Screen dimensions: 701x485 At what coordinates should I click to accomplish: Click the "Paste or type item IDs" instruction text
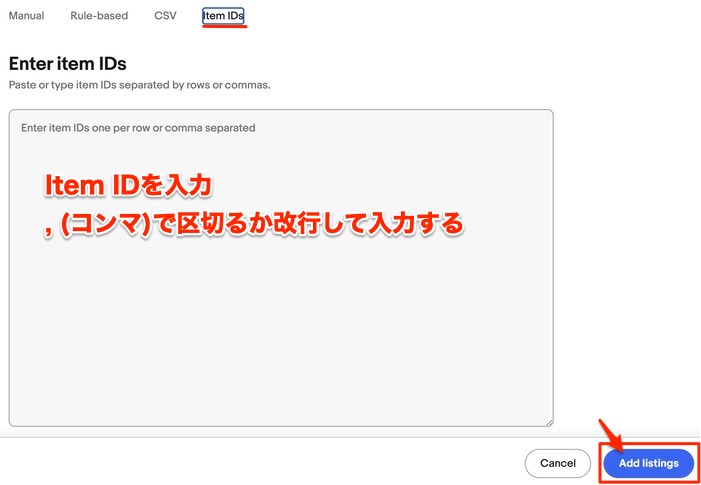click(139, 85)
